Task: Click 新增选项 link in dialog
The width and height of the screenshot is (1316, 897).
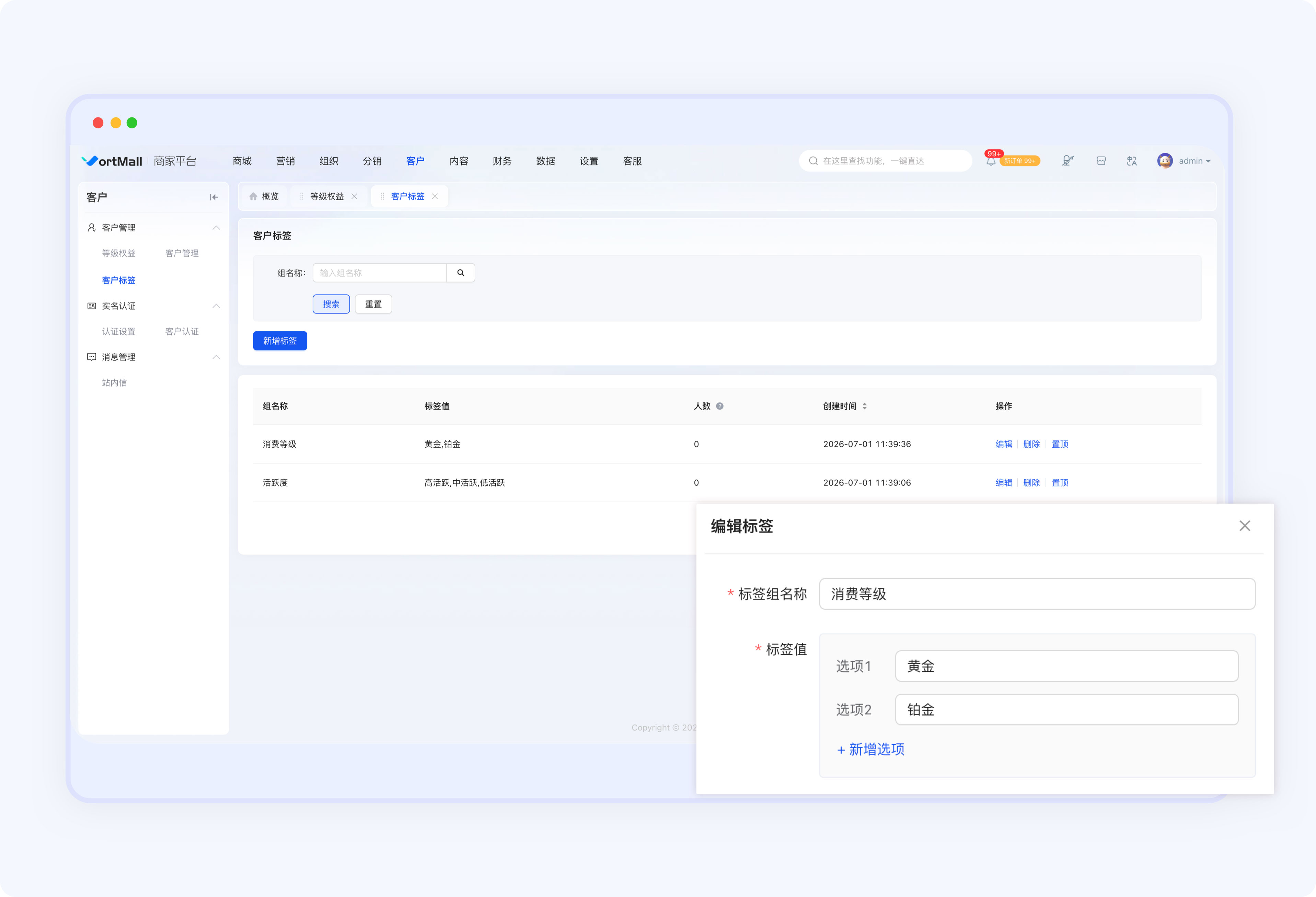Action: point(870,749)
